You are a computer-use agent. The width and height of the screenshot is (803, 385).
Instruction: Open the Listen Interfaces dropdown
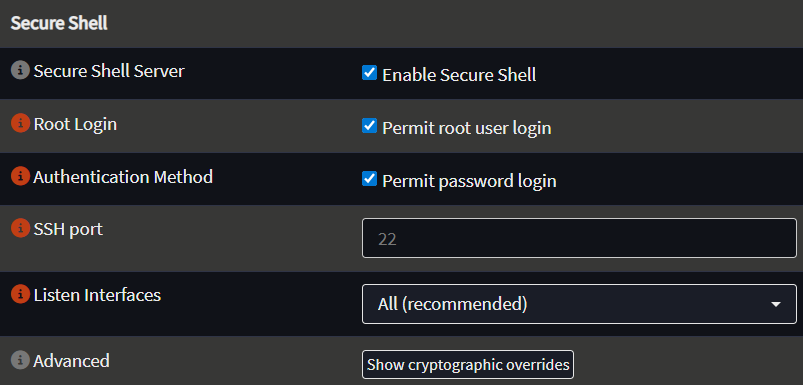click(579, 304)
